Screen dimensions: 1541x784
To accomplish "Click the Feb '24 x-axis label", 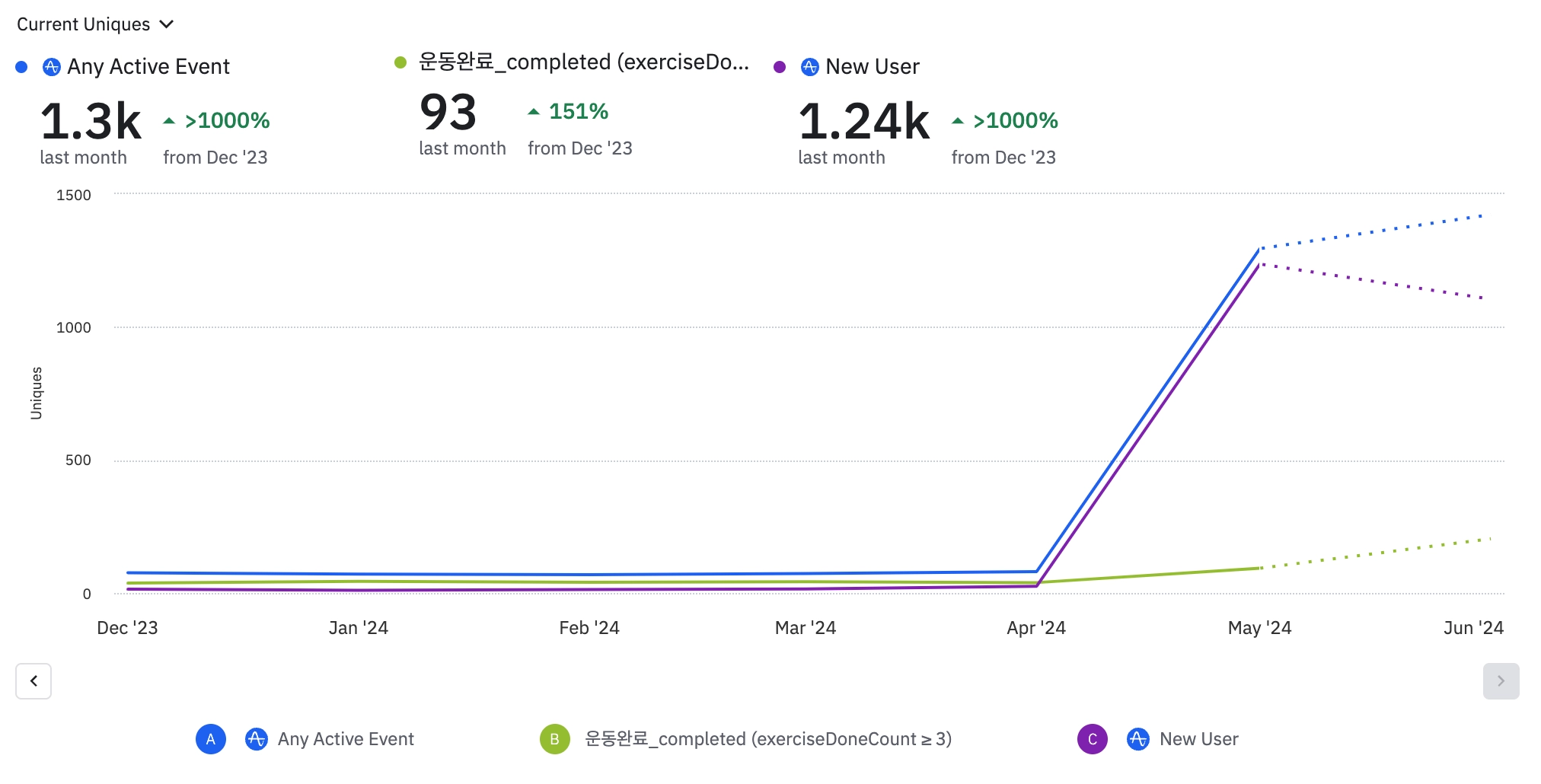I will click(589, 628).
